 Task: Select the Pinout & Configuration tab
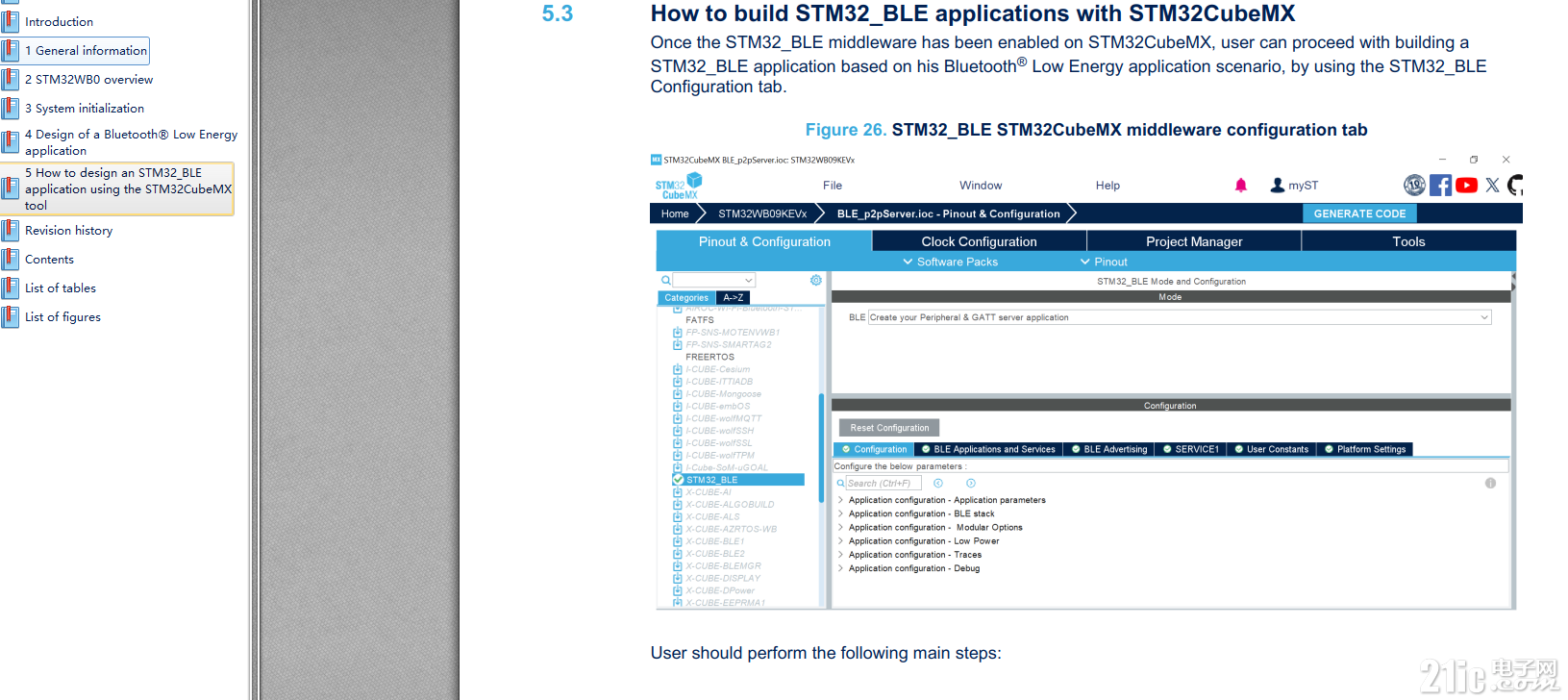click(764, 241)
